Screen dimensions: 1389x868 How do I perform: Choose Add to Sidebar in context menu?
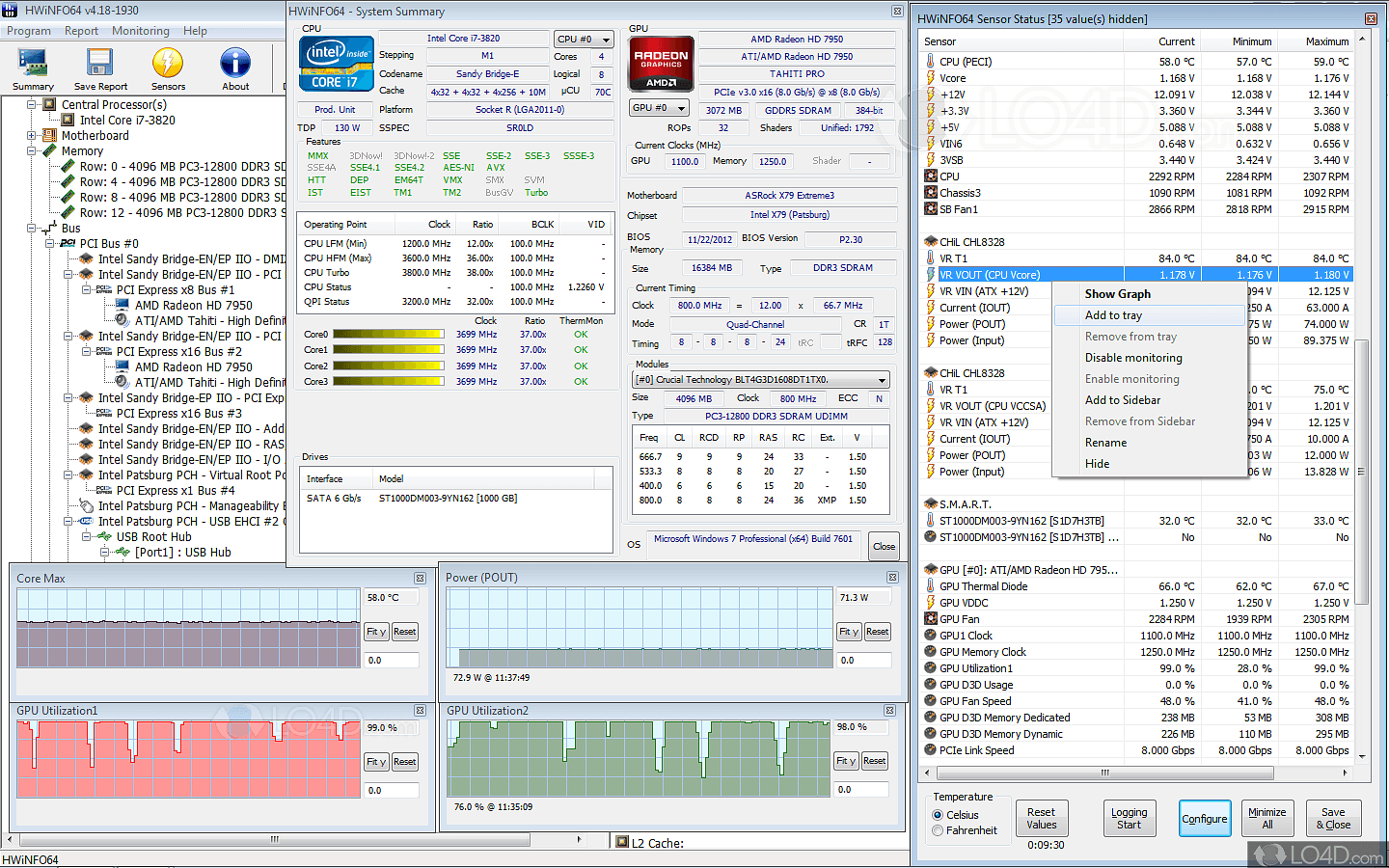tap(1150, 400)
